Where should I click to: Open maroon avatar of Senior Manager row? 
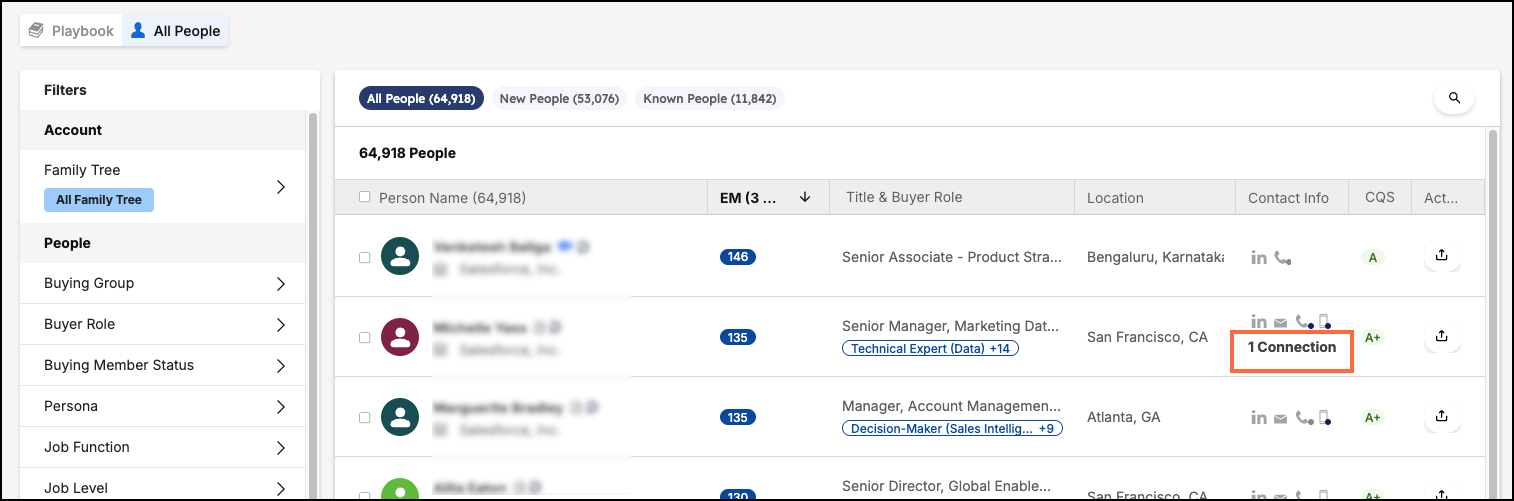[400, 337]
